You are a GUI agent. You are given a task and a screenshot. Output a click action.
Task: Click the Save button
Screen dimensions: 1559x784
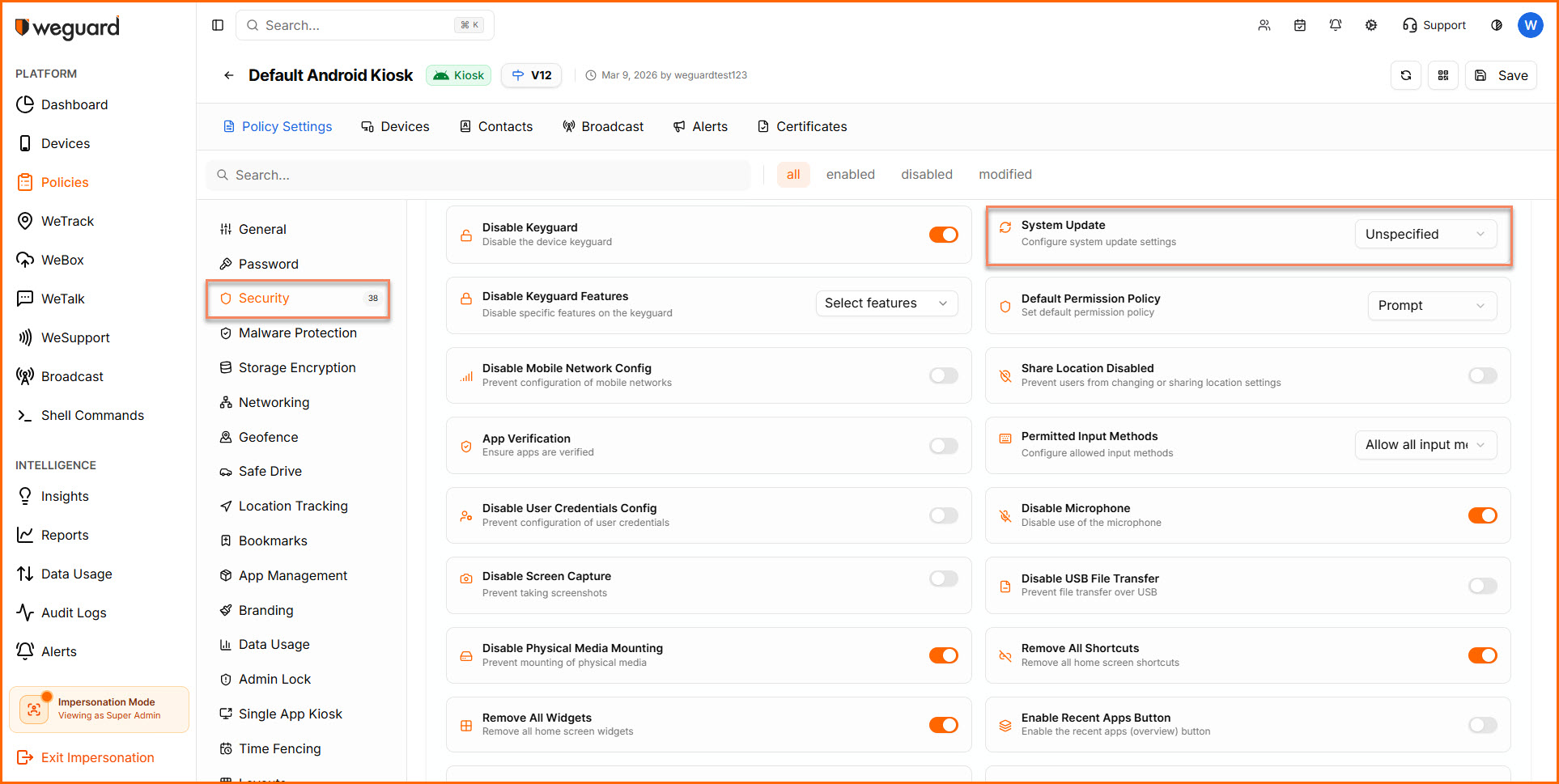(x=1502, y=75)
